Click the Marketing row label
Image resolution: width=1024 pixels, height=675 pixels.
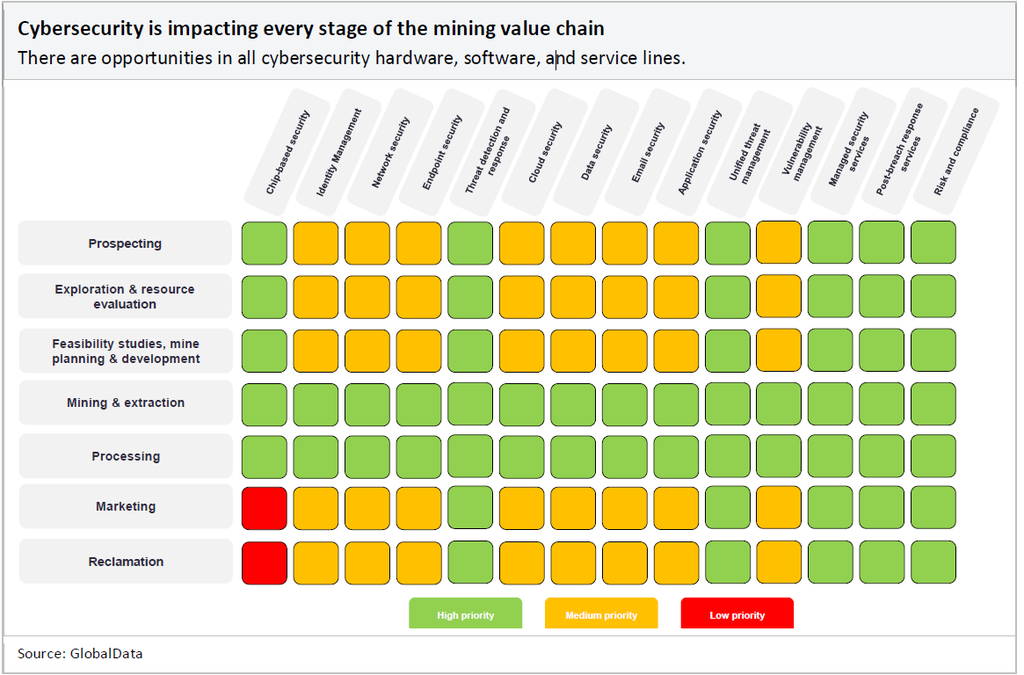point(125,507)
